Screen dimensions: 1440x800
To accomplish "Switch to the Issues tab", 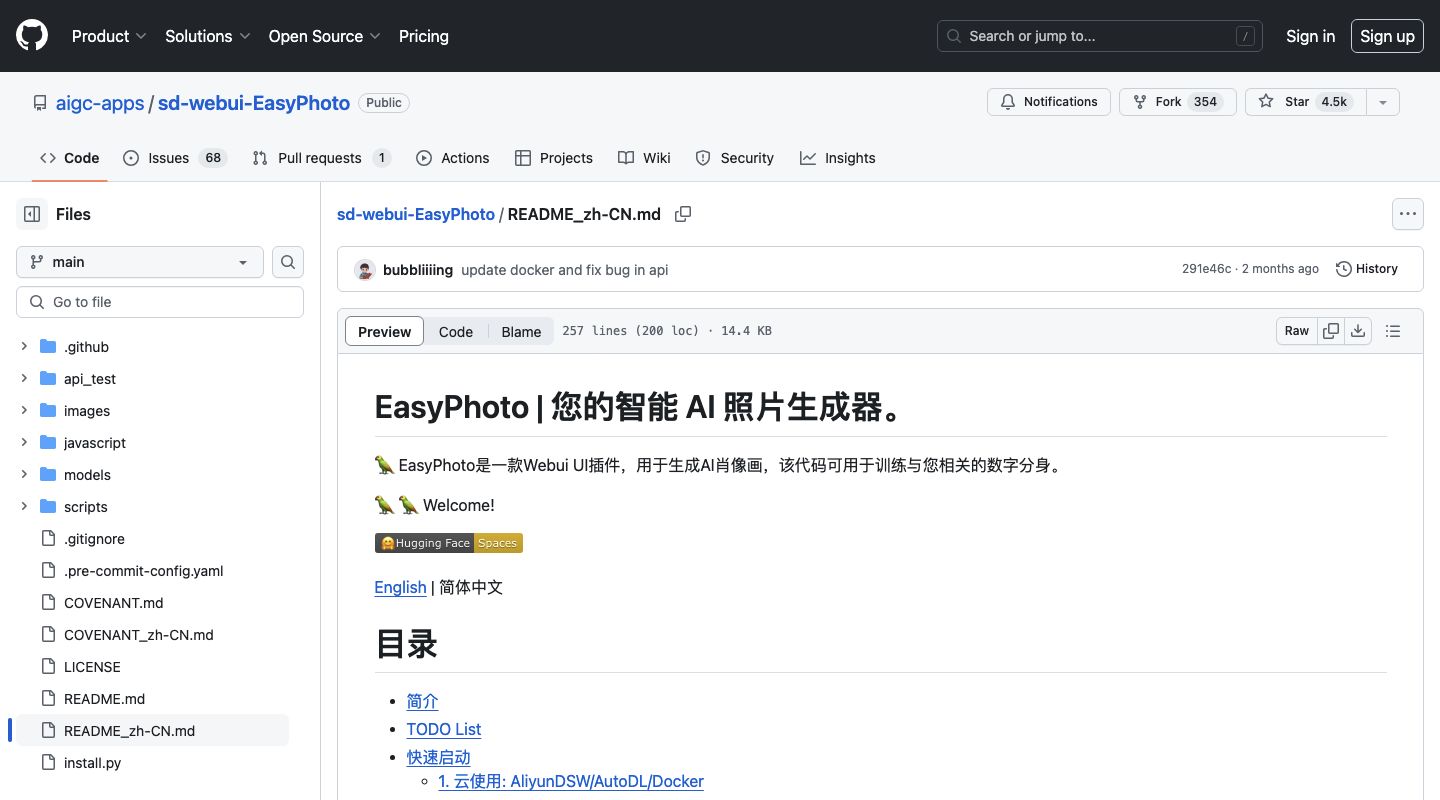I will [x=175, y=158].
